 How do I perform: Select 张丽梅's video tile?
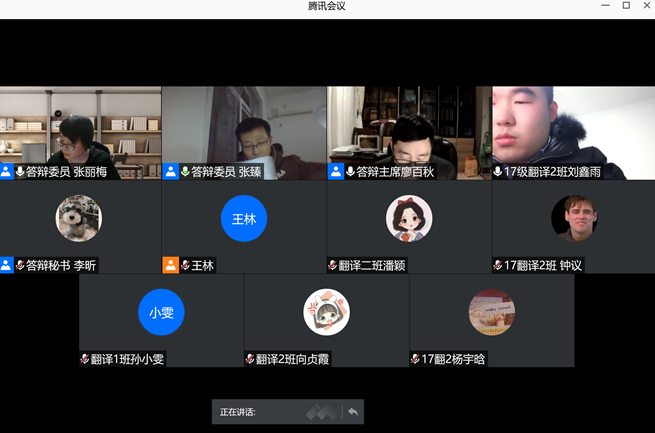click(80, 133)
